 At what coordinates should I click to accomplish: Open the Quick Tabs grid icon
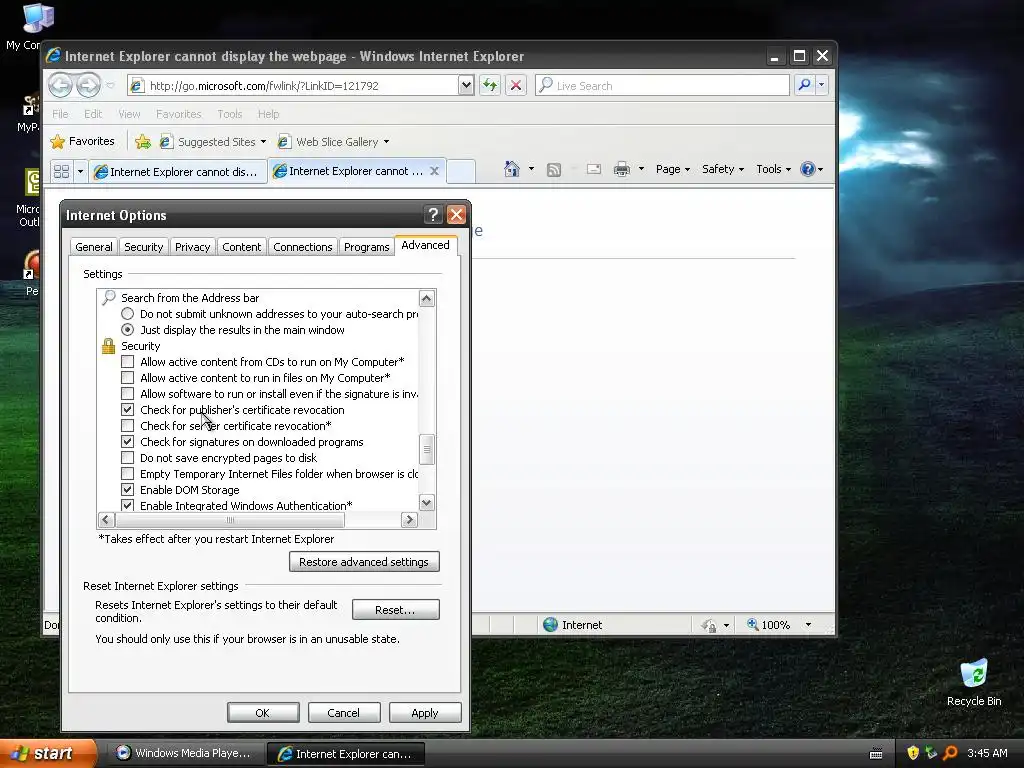61,171
